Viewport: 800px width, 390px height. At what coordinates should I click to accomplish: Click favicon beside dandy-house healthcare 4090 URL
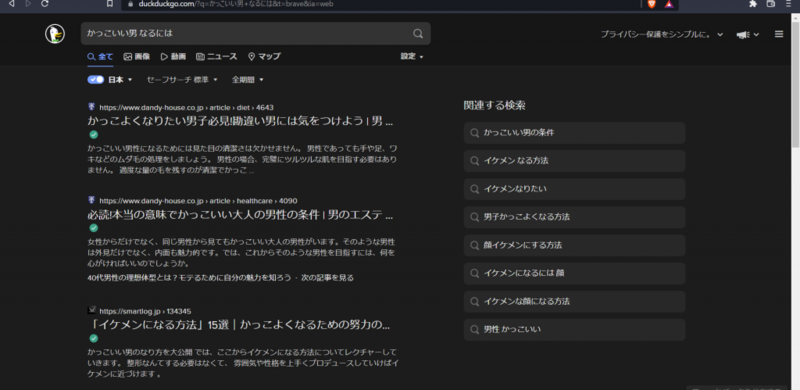coord(92,200)
